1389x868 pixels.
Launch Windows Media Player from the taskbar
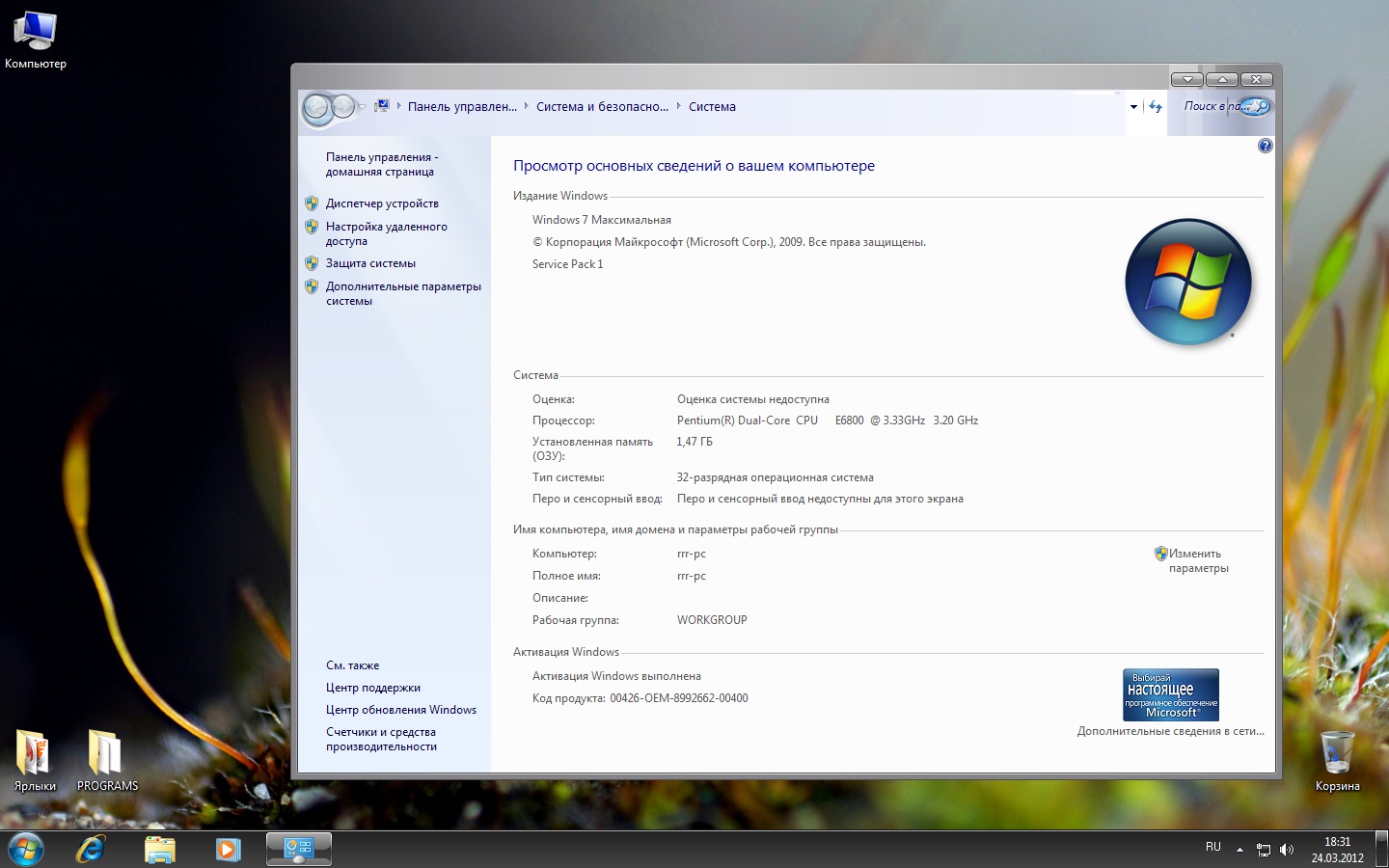pos(228,849)
